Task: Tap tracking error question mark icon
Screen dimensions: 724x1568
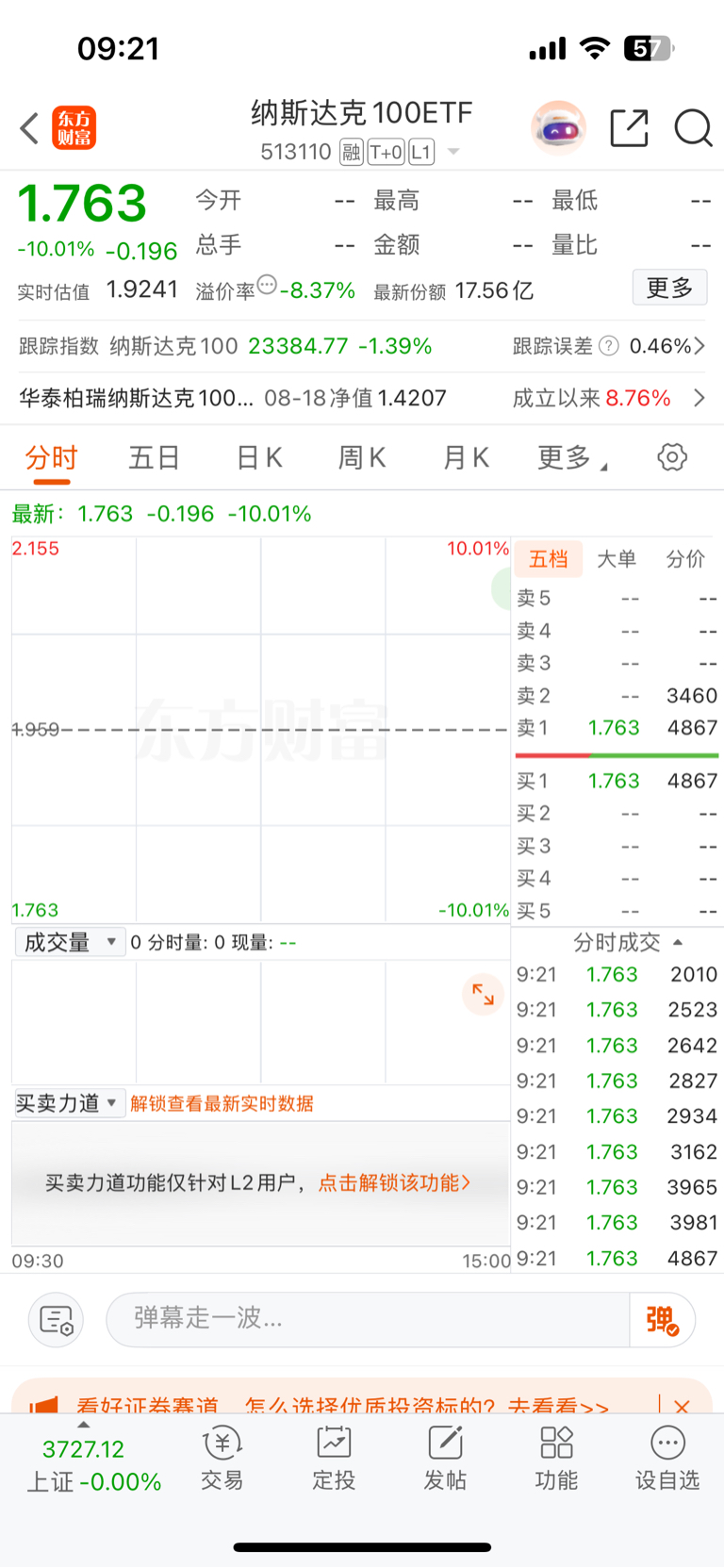Action: tap(609, 346)
